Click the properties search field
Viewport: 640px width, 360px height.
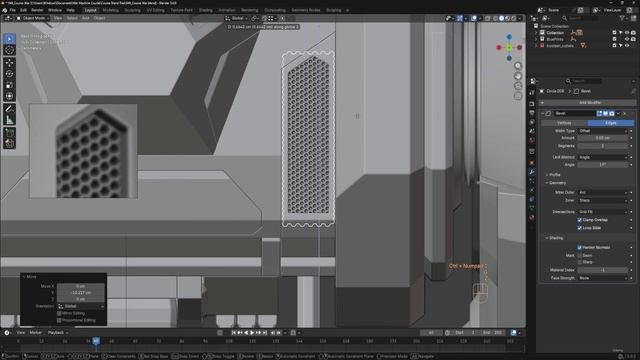(x=583, y=81)
